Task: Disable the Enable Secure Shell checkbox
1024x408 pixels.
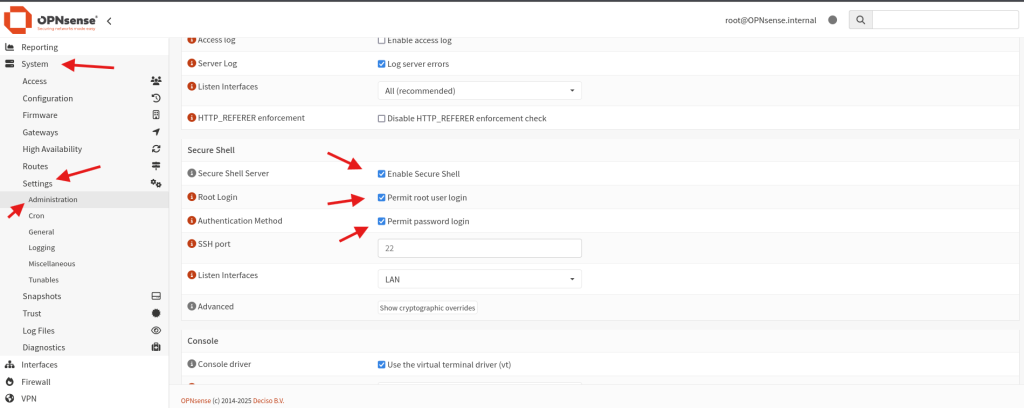Action: click(382, 174)
